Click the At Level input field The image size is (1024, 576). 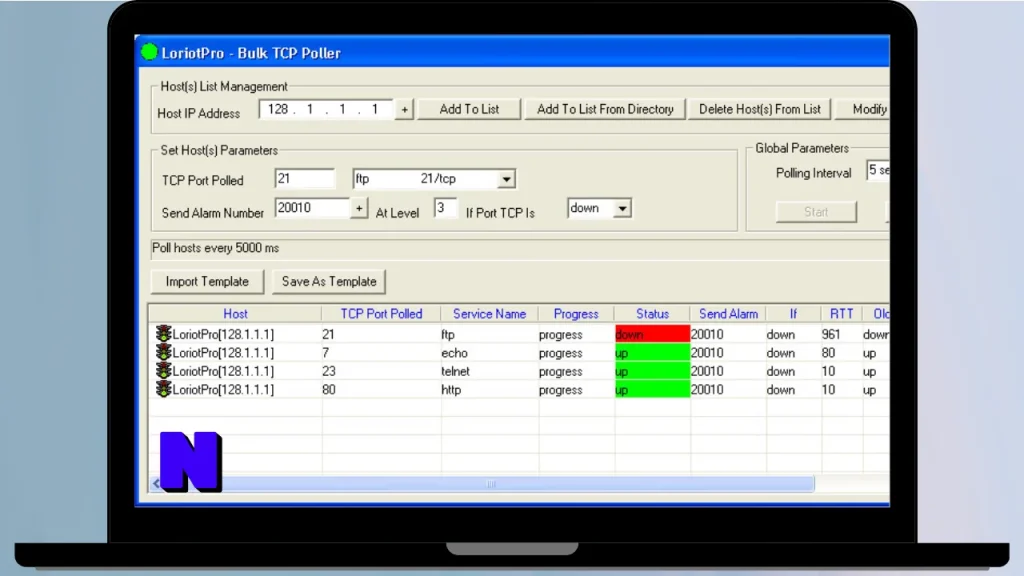click(x=445, y=208)
